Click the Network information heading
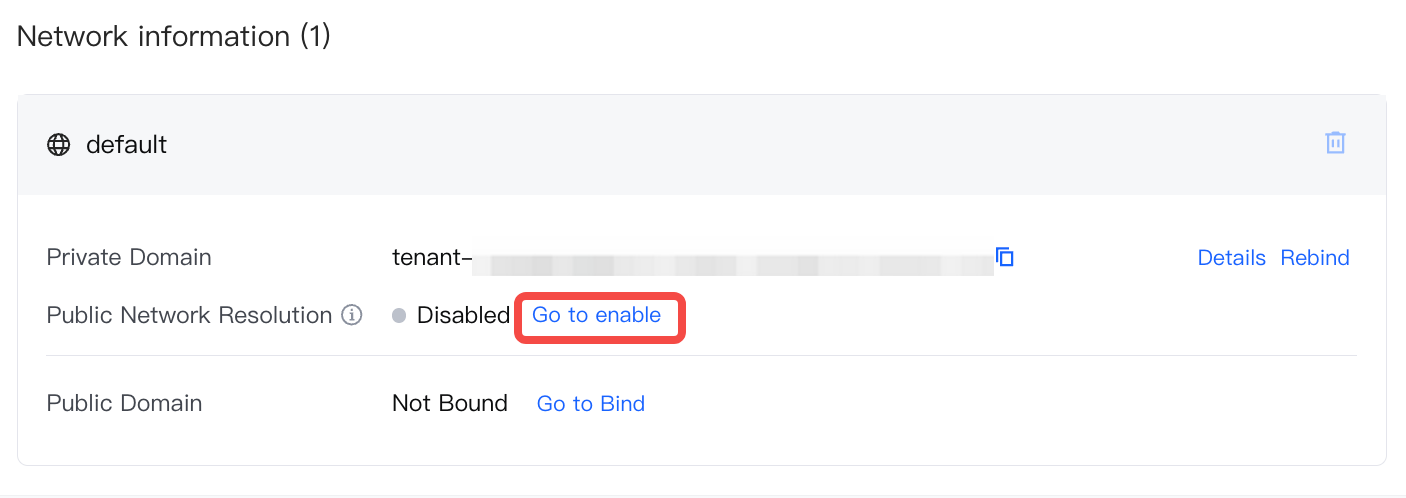 pyautogui.click(x=153, y=37)
